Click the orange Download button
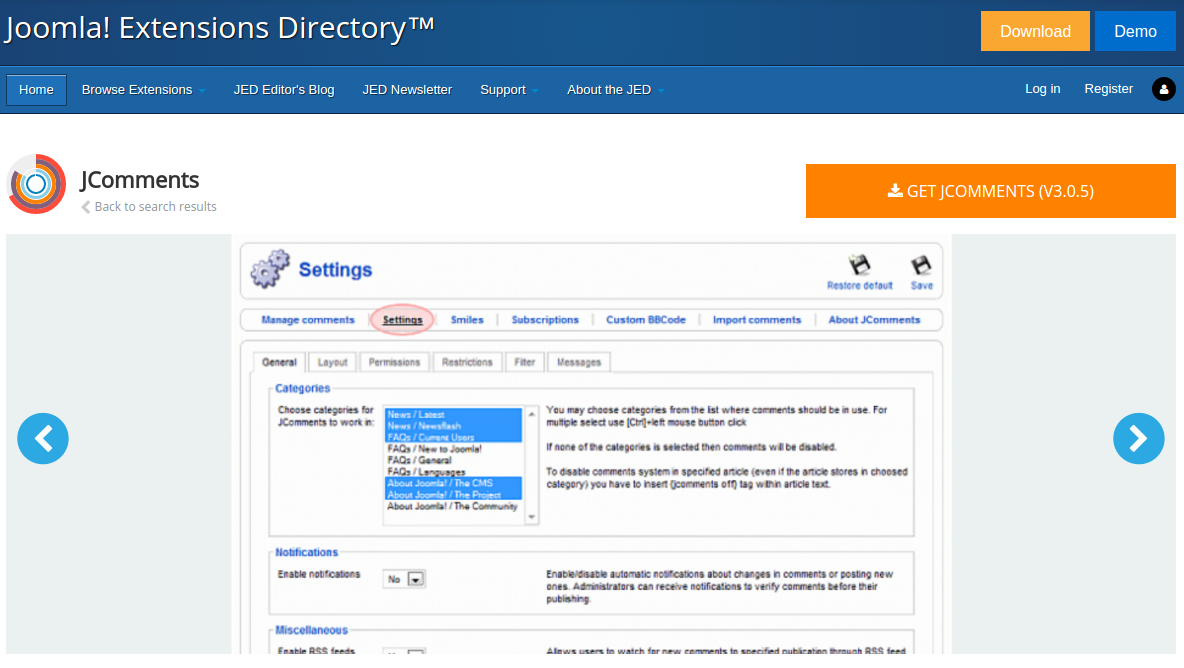Viewport: 1184px width, 668px height. click(1035, 31)
